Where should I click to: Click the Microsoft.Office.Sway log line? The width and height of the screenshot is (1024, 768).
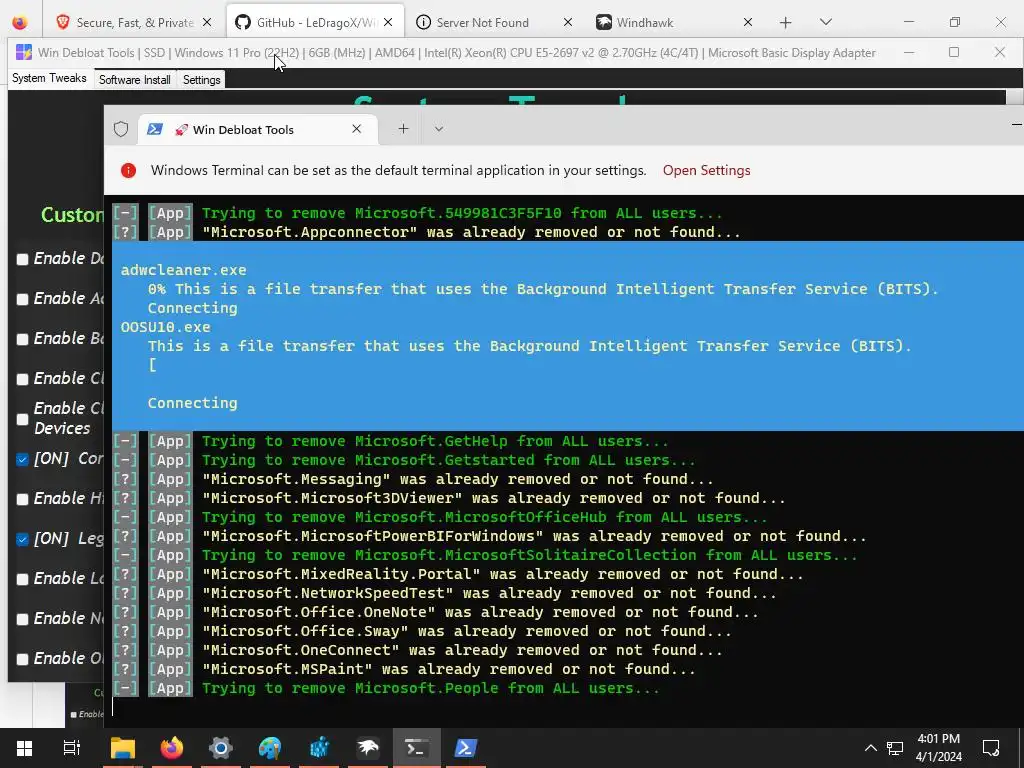tap(422, 632)
